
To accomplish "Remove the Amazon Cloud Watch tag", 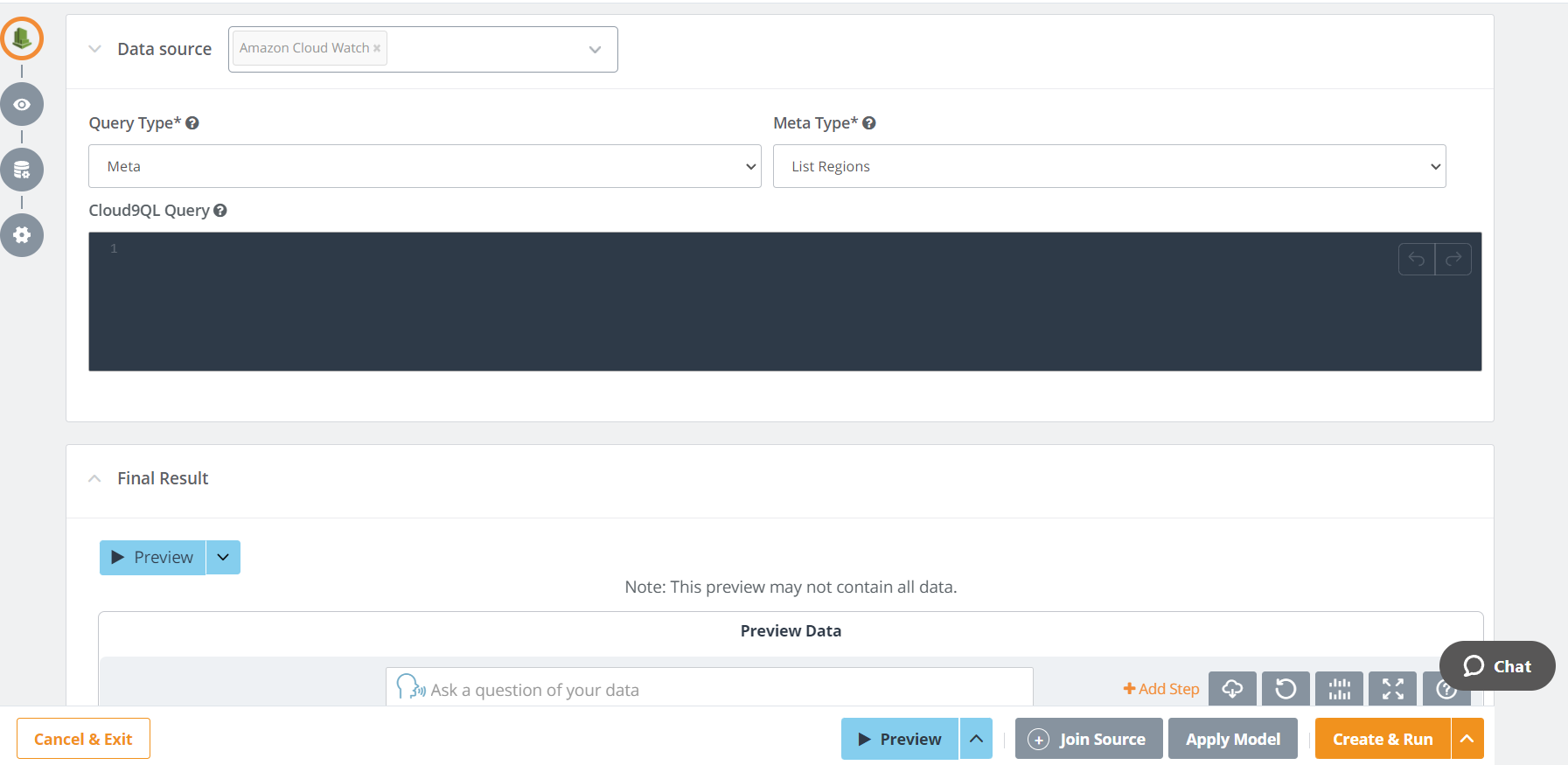I will point(377,49).
